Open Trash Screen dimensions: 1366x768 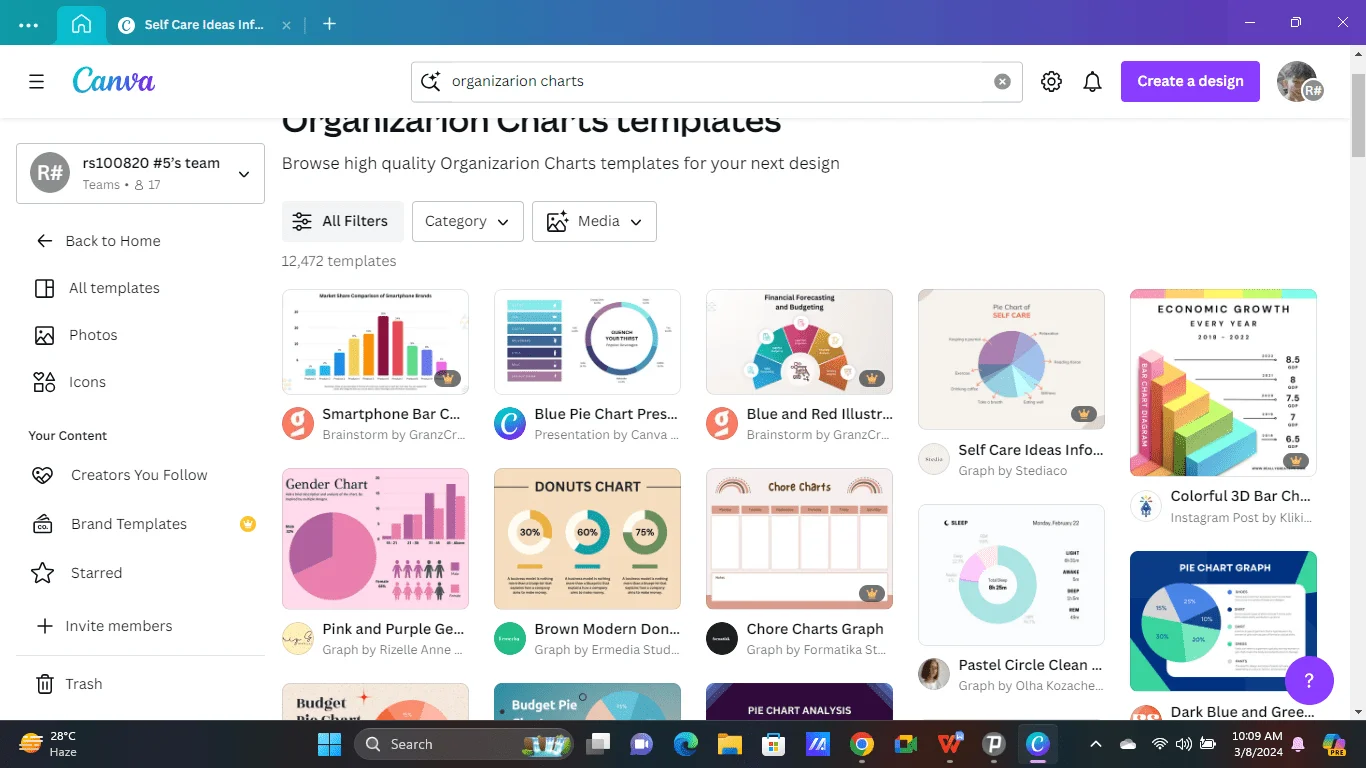coord(84,684)
